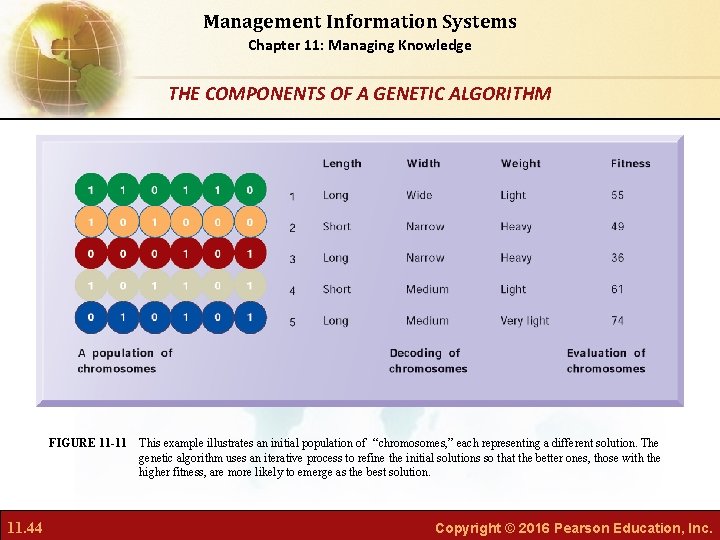
Task: Click the 'Fitness' column header
Action: tap(630, 163)
